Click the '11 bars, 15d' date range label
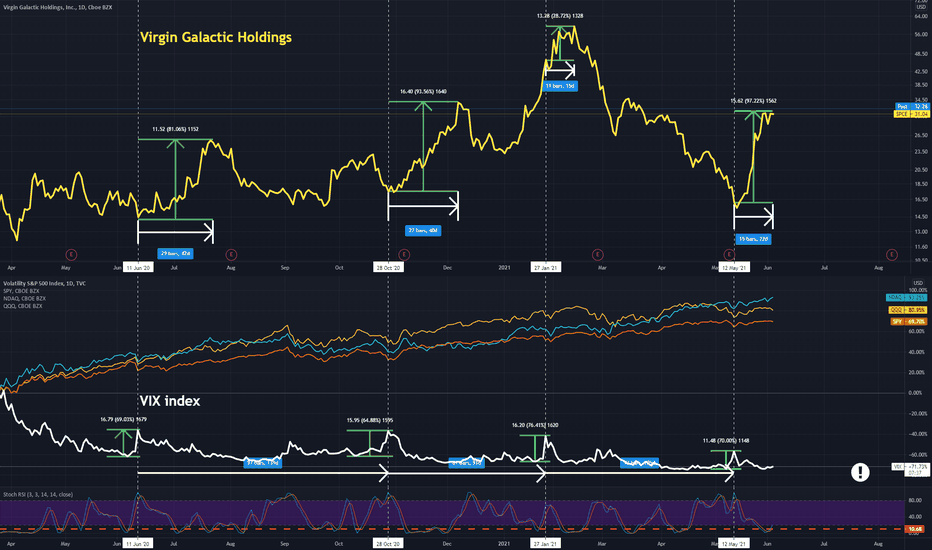The image size is (932, 550). coord(560,86)
